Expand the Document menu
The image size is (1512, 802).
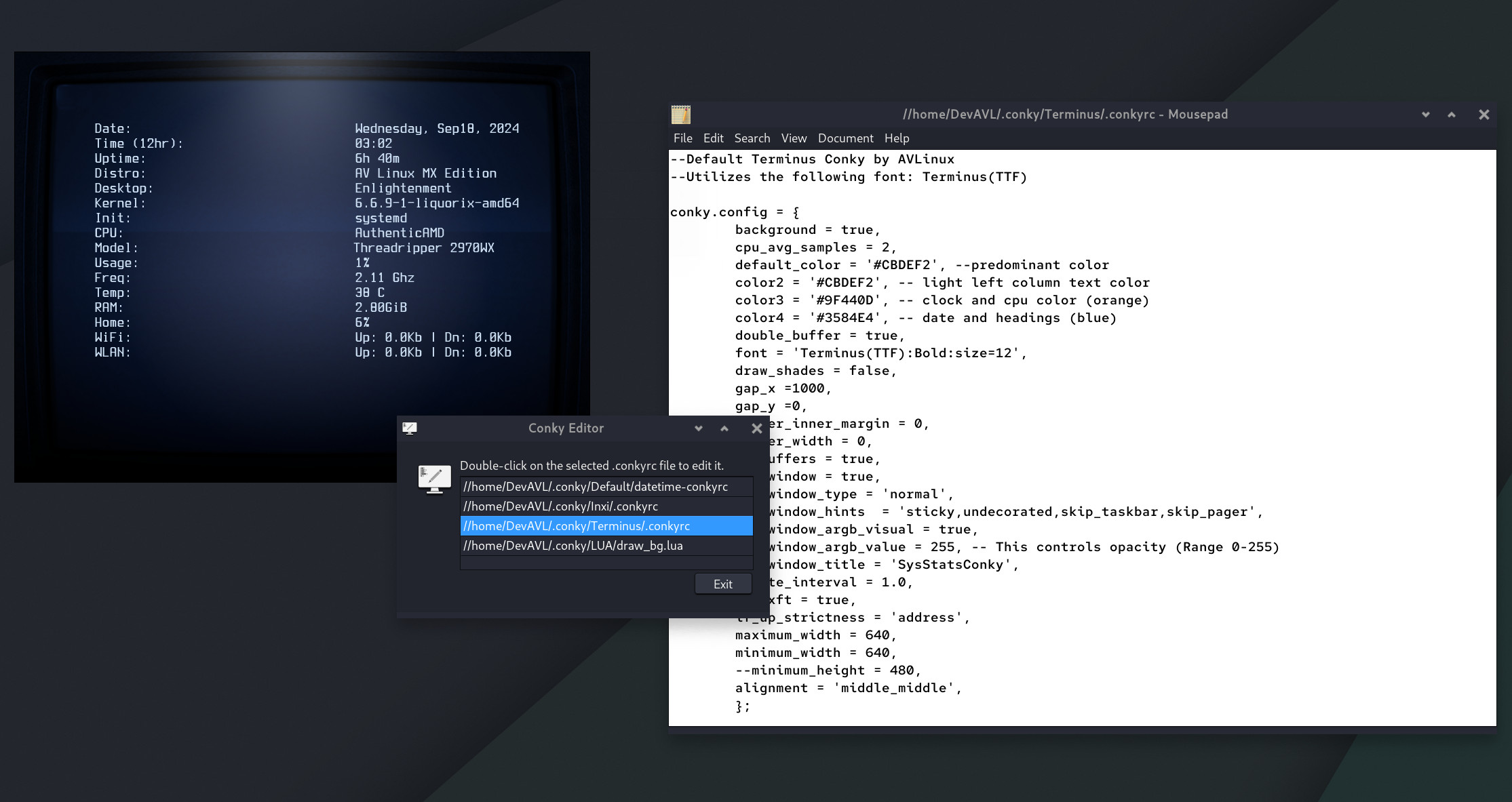pos(845,138)
